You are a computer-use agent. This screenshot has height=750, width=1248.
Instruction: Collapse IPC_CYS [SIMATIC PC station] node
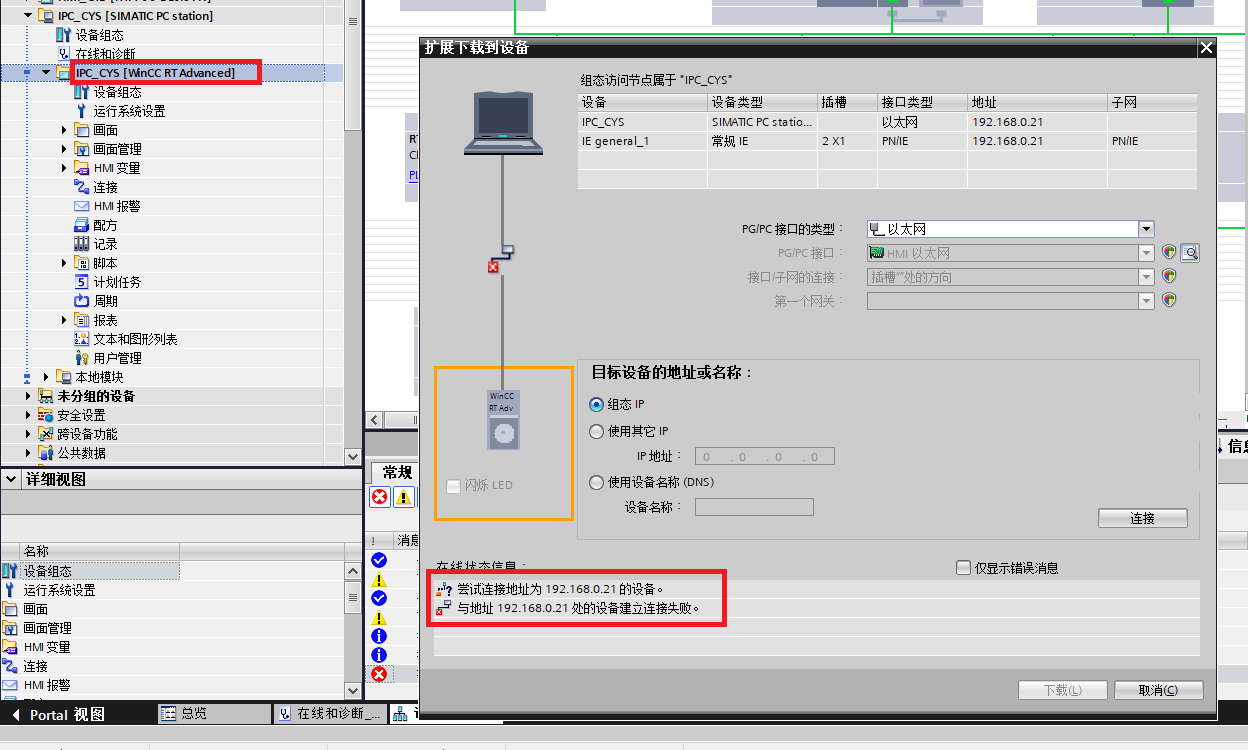[27, 16]
